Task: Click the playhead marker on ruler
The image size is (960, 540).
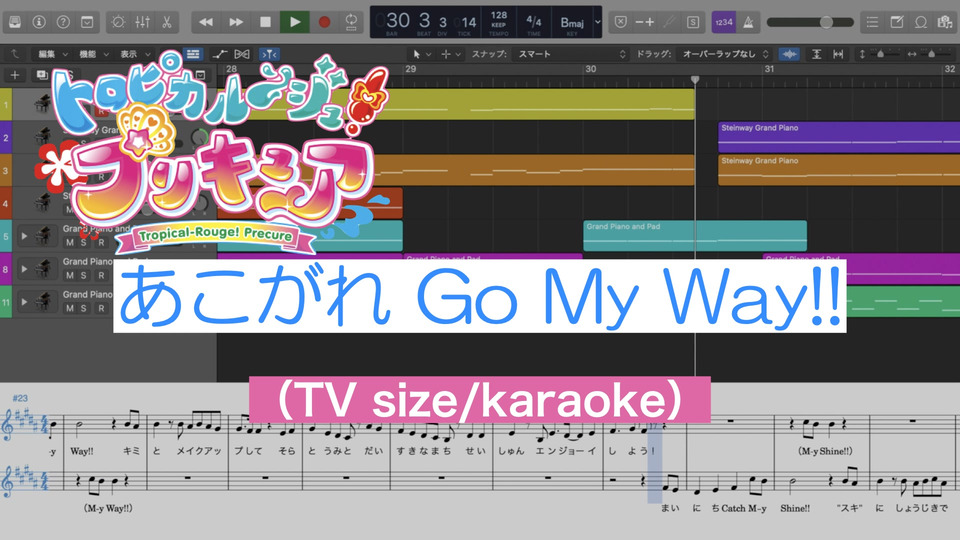Action: [695, 80]
